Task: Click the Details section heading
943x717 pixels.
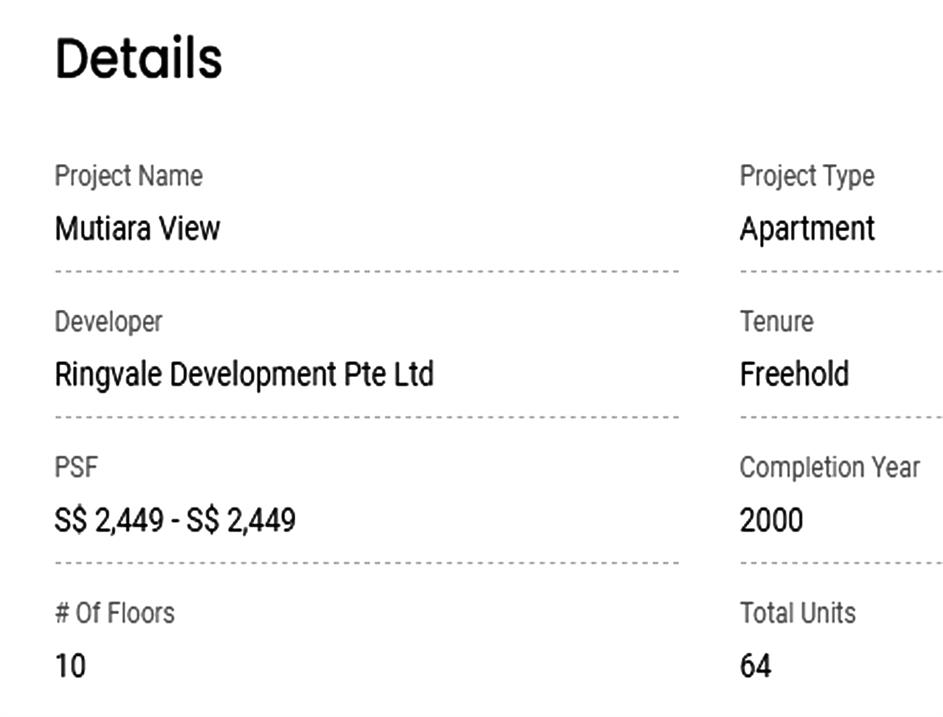Action: (138, 58)
